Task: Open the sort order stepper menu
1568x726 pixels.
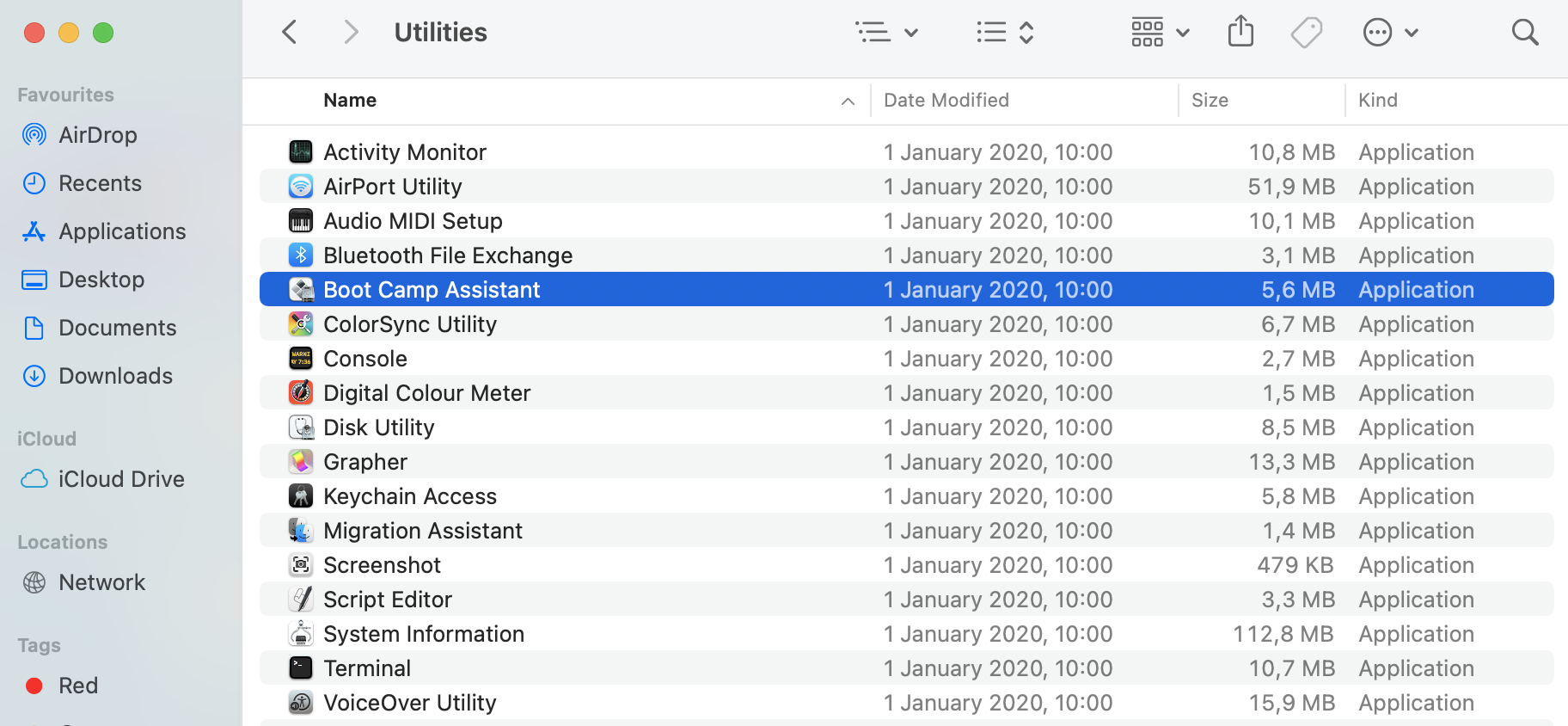Action: (x=1005, y=33)
